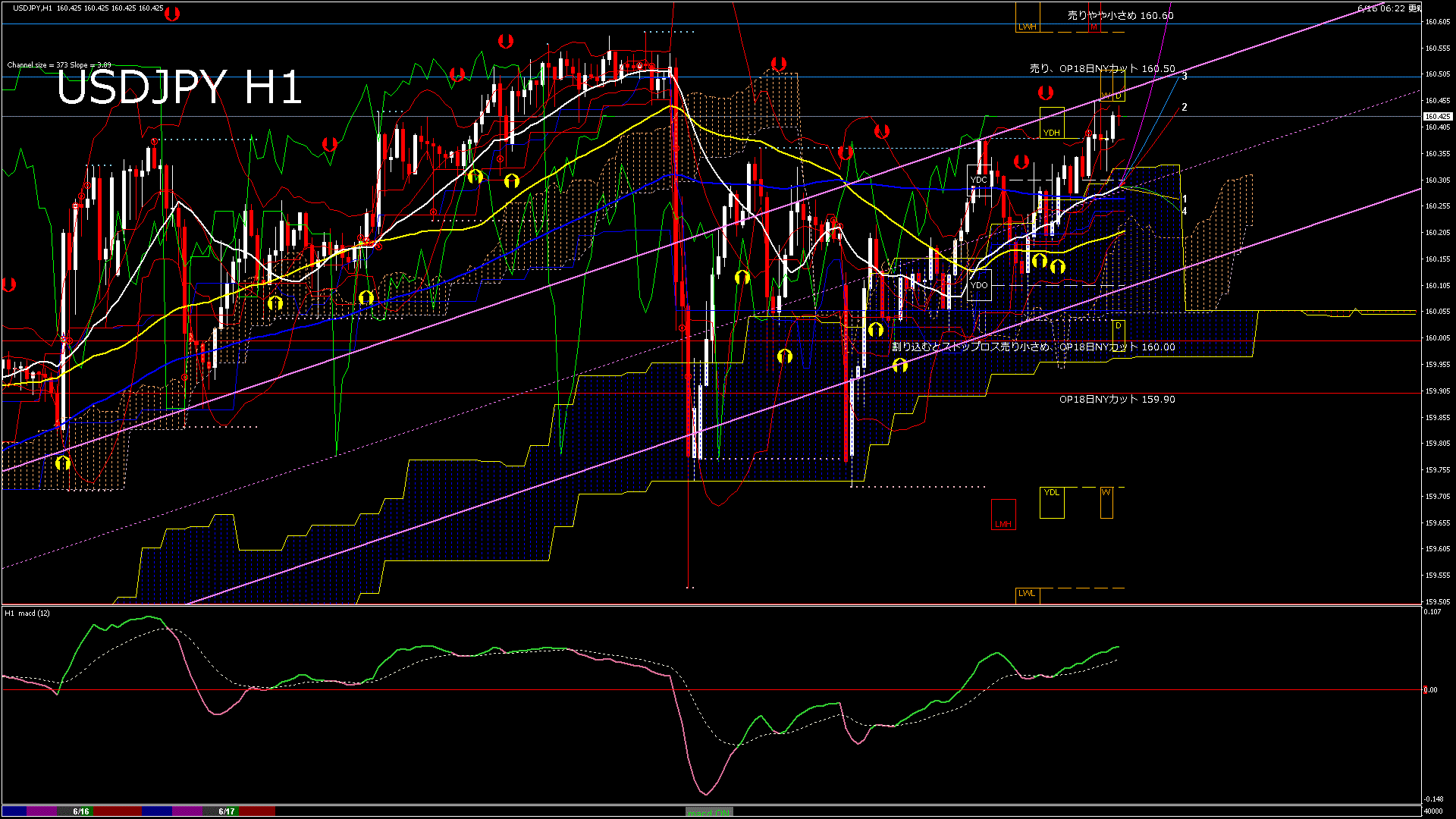Click the 160.605 price scale label
Viewport: 1456px width, 819px height.
[1438, 22]
